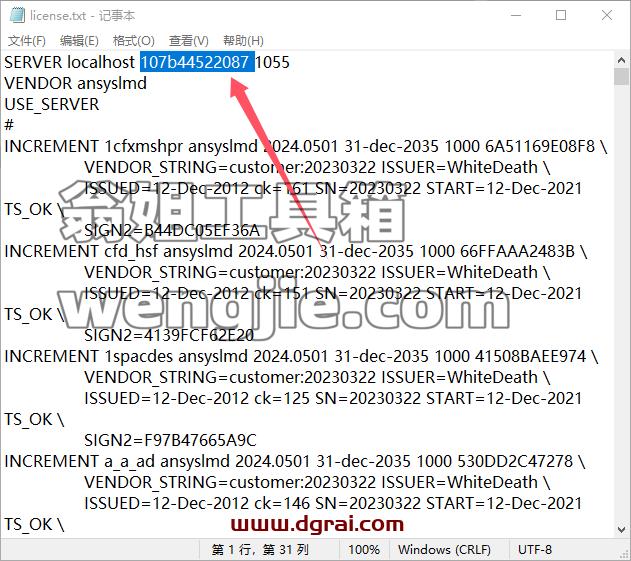The image size is (631, 561).
Task: Click ck=125 in the 1spacdes entry
Action: (282, 398)
